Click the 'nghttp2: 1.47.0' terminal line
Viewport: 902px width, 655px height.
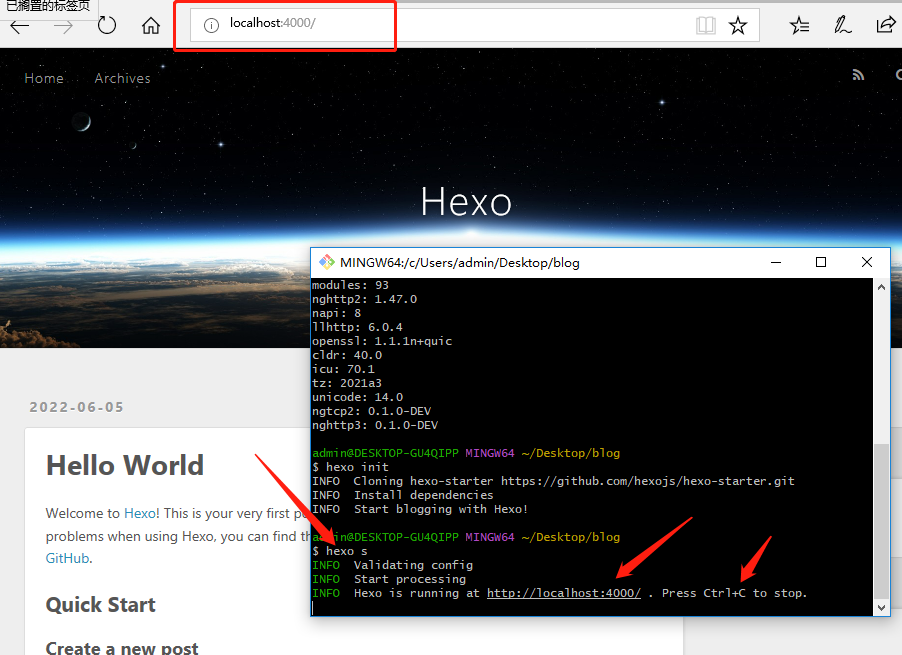[x=364, y=299]
